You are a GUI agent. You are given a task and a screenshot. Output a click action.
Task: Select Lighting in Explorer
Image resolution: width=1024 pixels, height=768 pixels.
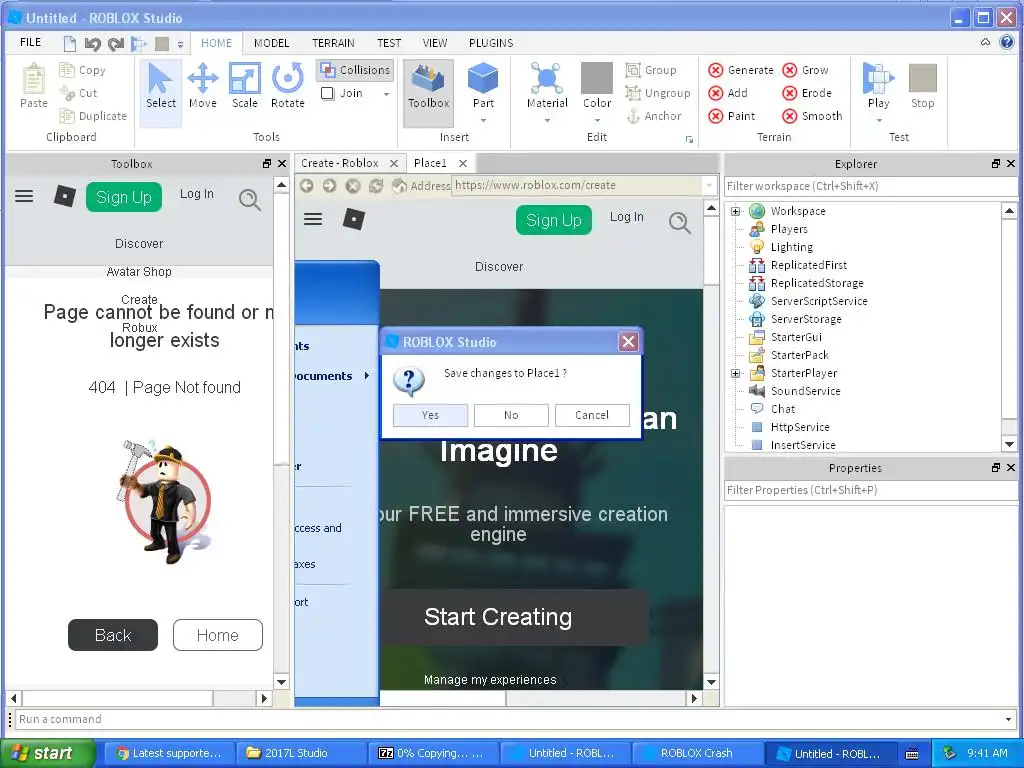point(791,247)
